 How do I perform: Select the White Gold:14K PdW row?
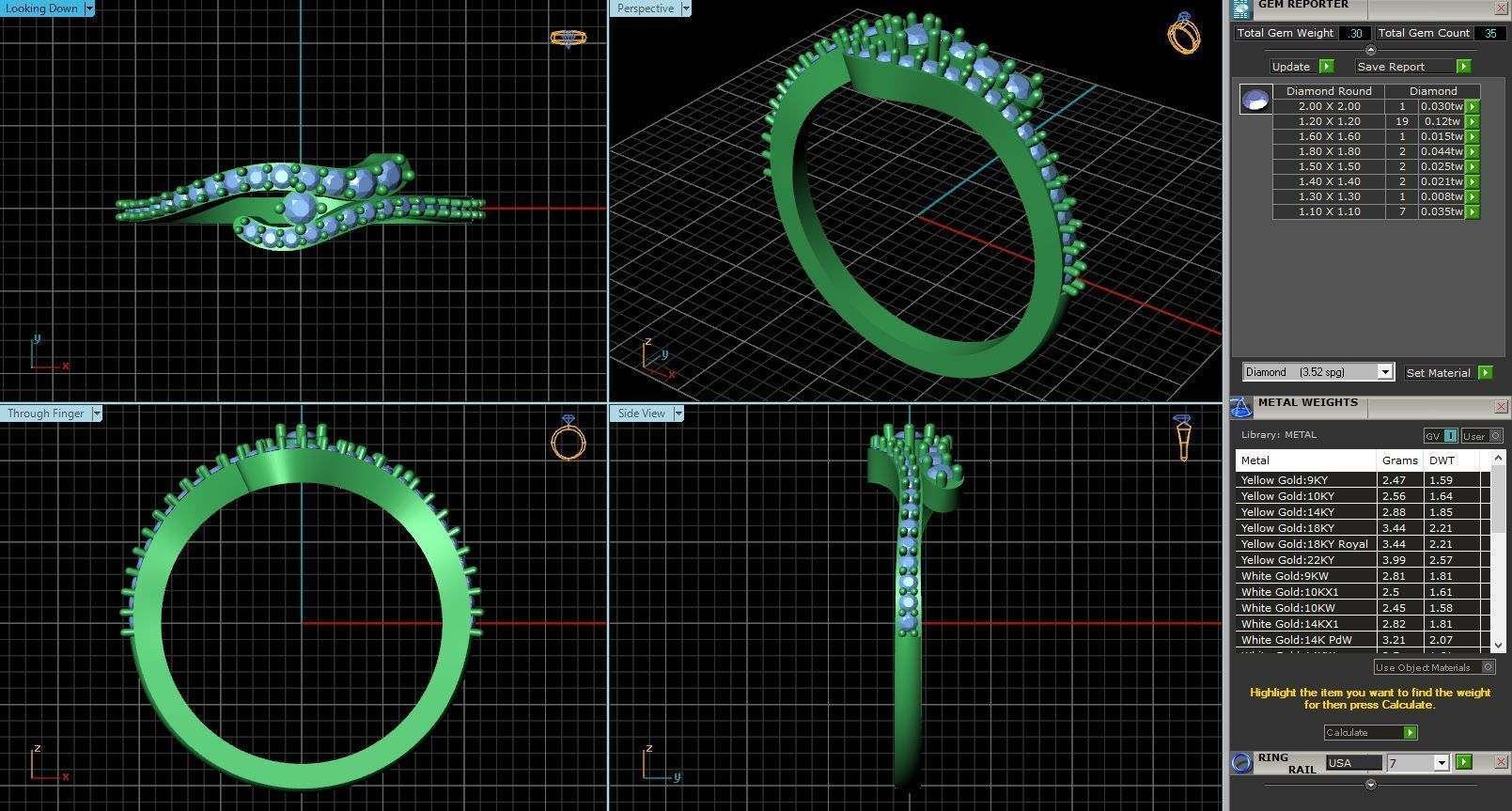coord(1363,640)
